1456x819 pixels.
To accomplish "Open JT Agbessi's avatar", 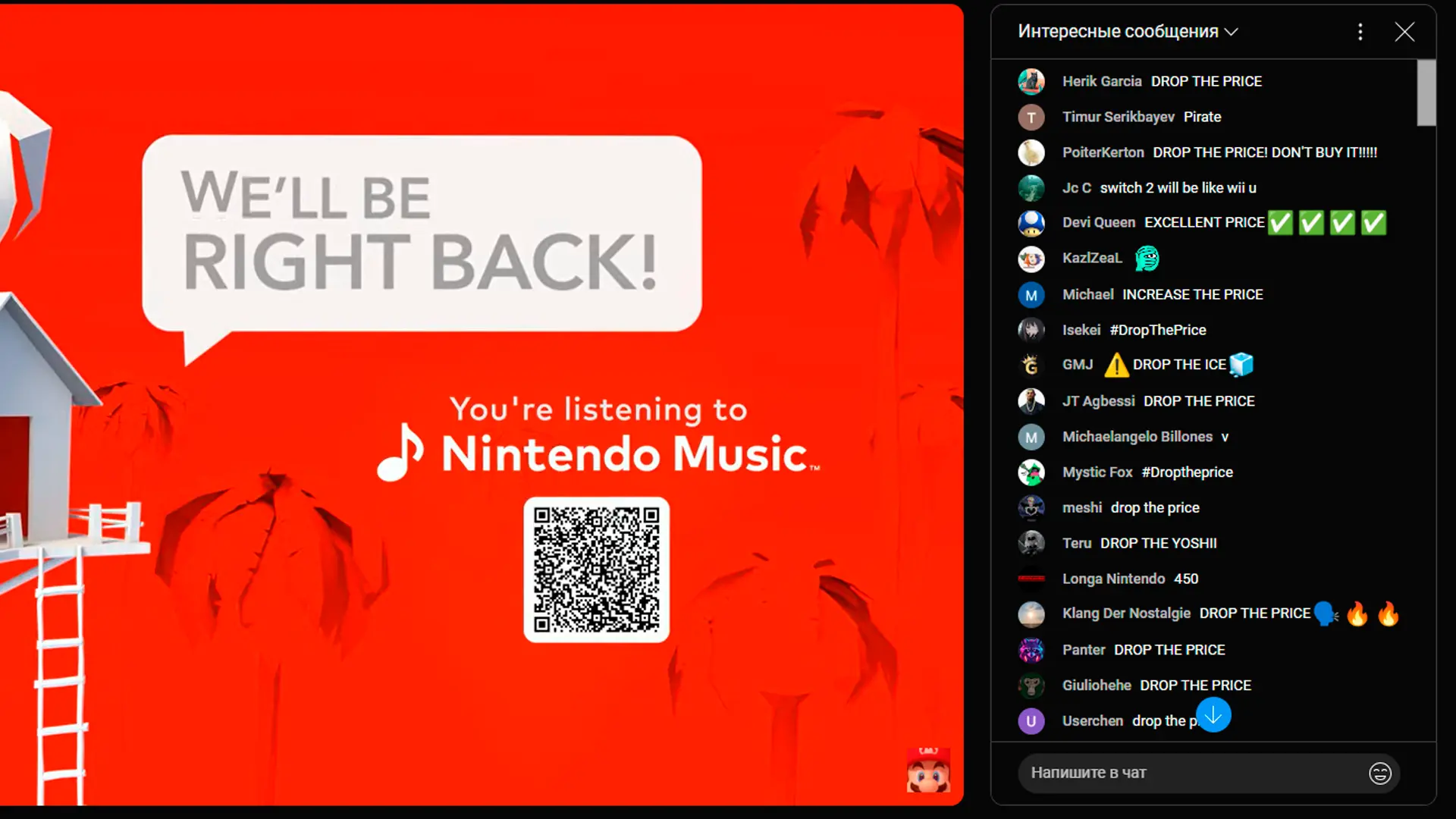I will [x=1031, y=401].
